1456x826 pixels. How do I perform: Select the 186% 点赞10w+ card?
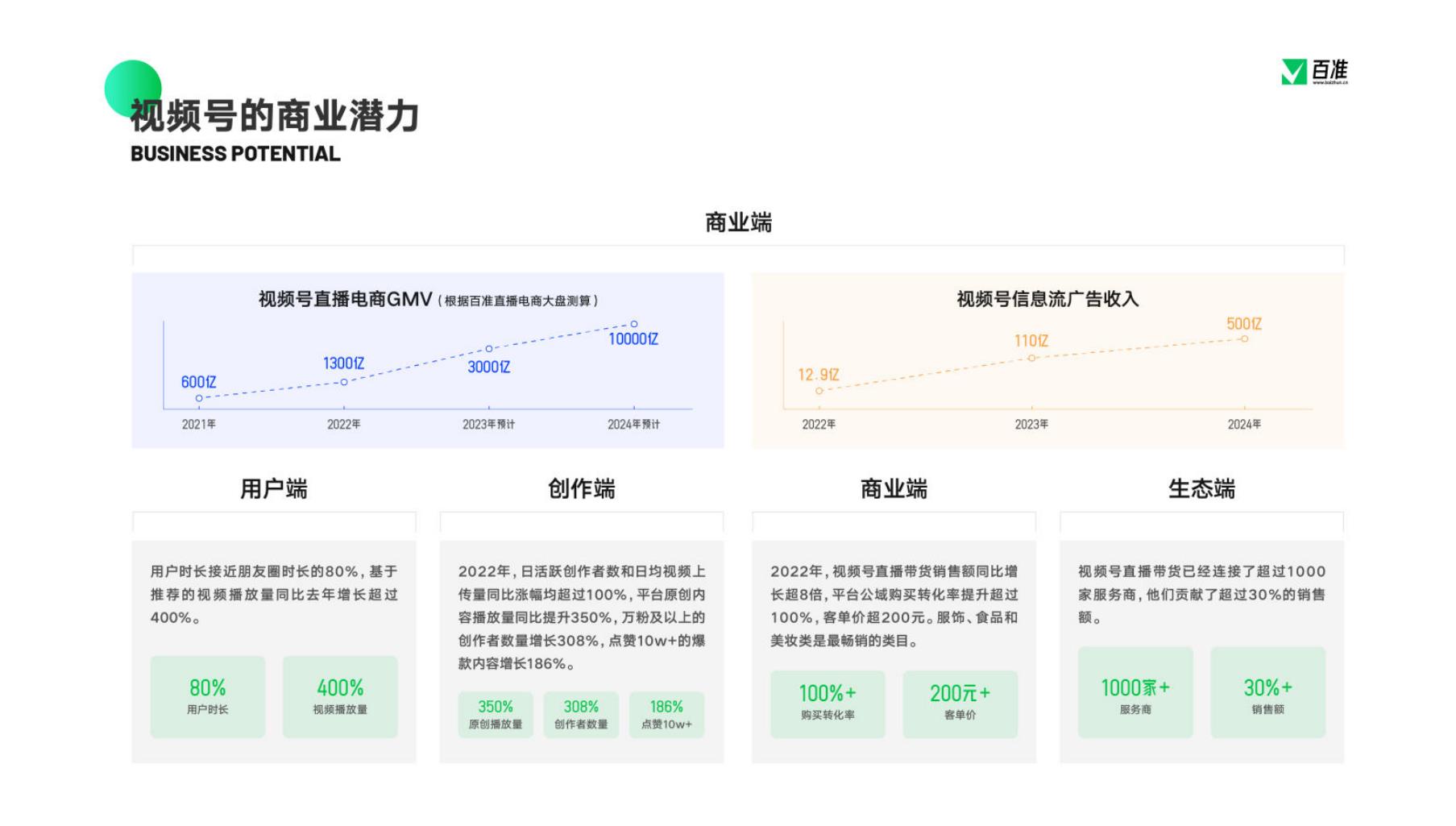click(666, 715)
